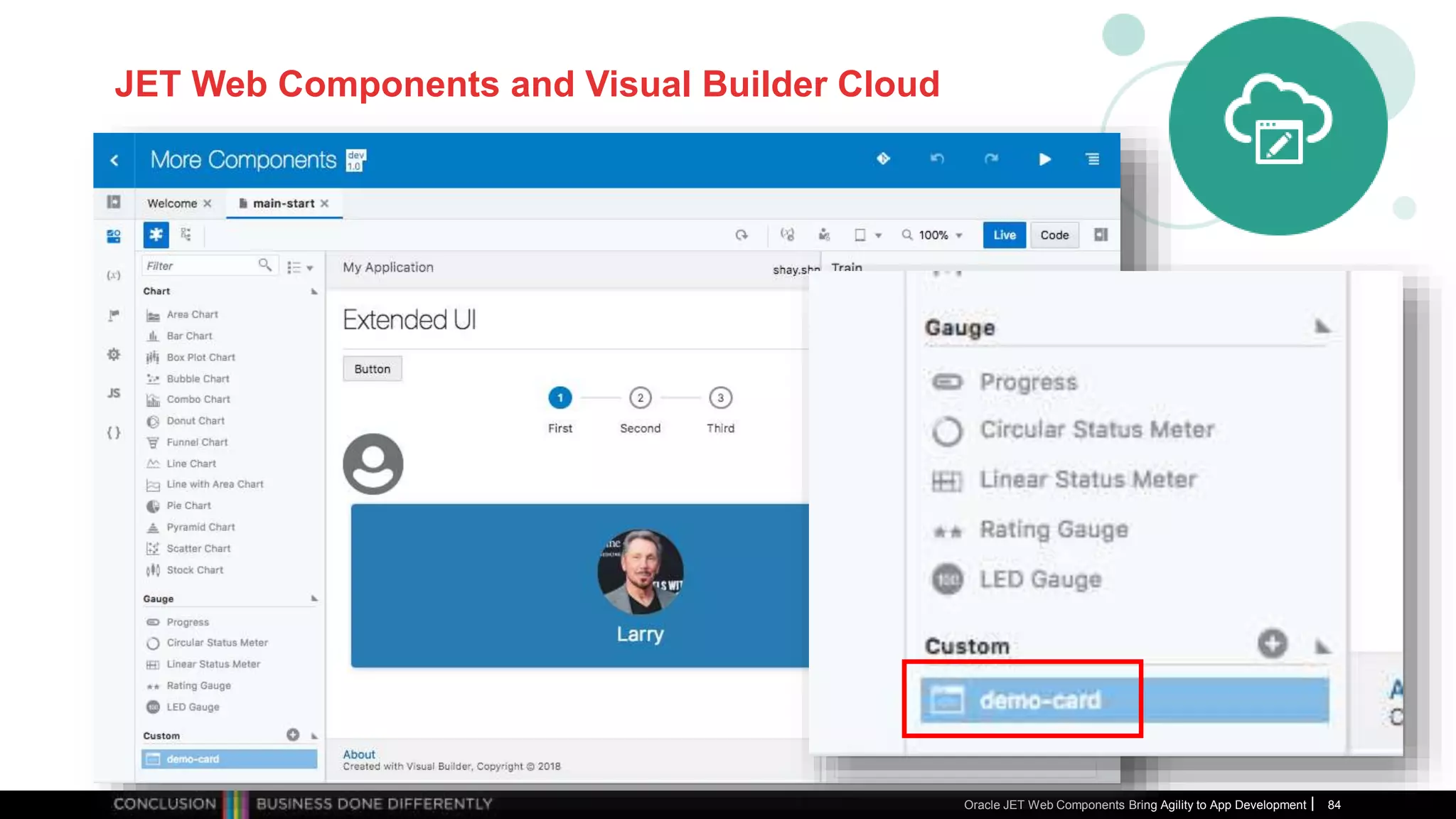Viewport: 1456px width, 819px height.
Task: Collapse the Chart section in palette
Action: point(314,291)
